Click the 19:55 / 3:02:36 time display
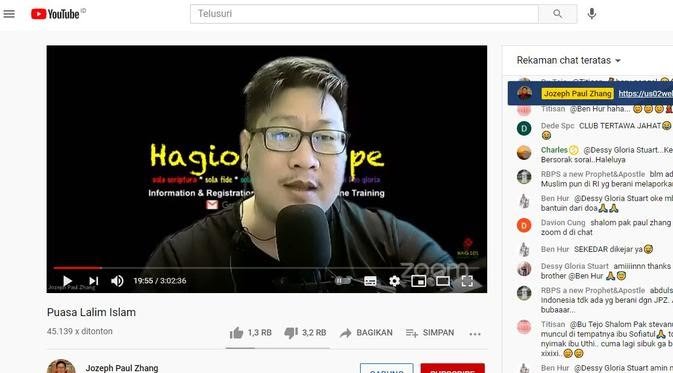Viewport: 673px width, 373px height. point(160,281)
